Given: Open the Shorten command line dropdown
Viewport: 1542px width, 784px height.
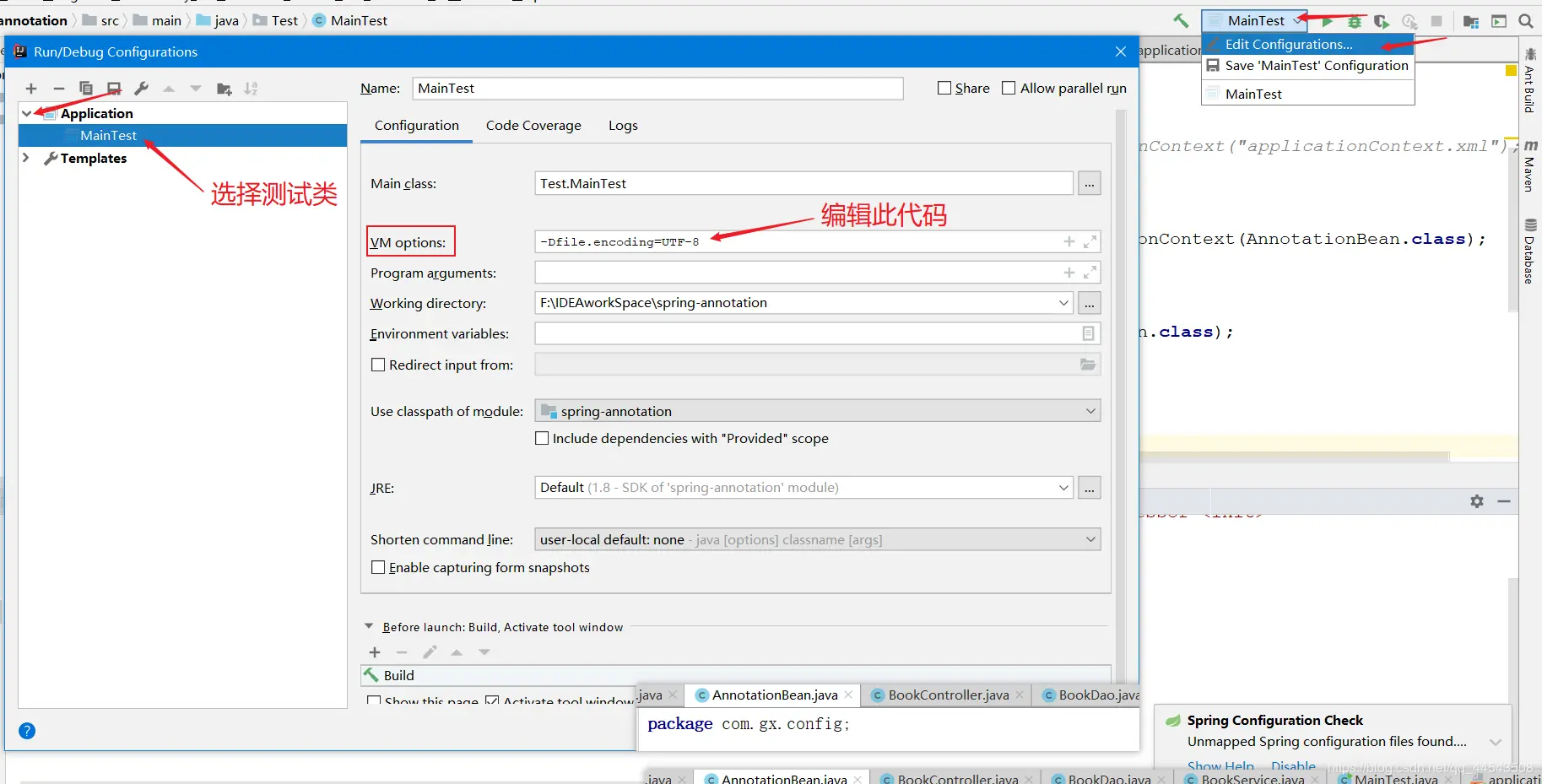Looking at the screenshot, I should (x=1090, y=539).
